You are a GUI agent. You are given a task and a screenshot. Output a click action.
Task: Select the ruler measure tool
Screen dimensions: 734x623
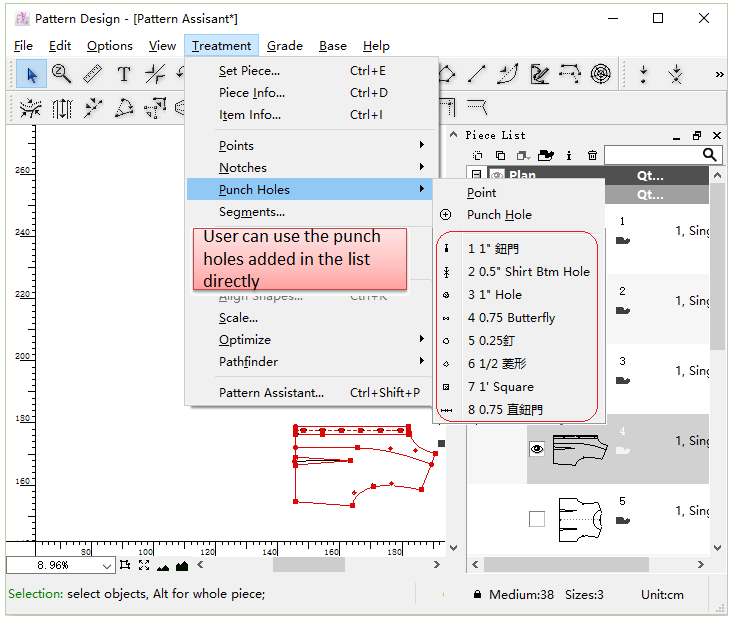(x=92, y=74)
